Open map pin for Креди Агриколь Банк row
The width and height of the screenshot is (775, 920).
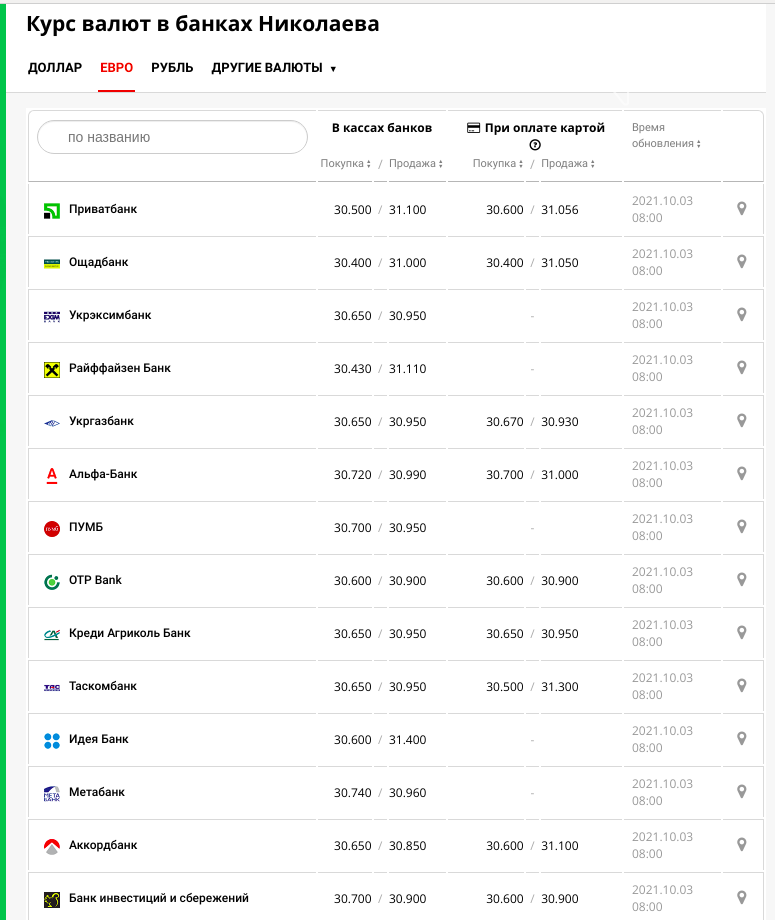pos(742,632)
